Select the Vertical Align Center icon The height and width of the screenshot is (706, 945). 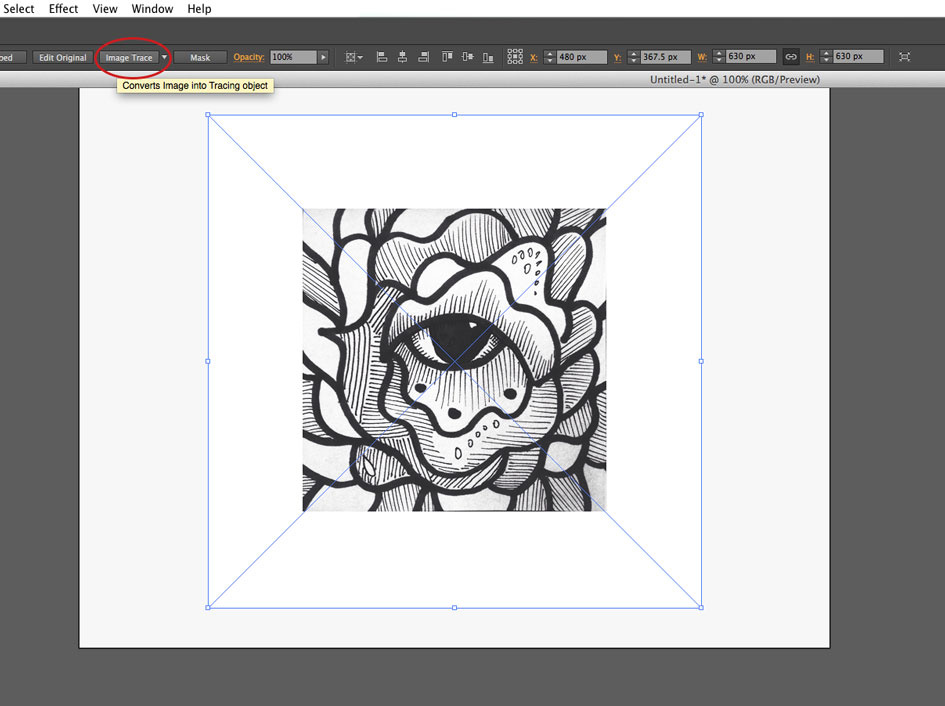(466, 57)
